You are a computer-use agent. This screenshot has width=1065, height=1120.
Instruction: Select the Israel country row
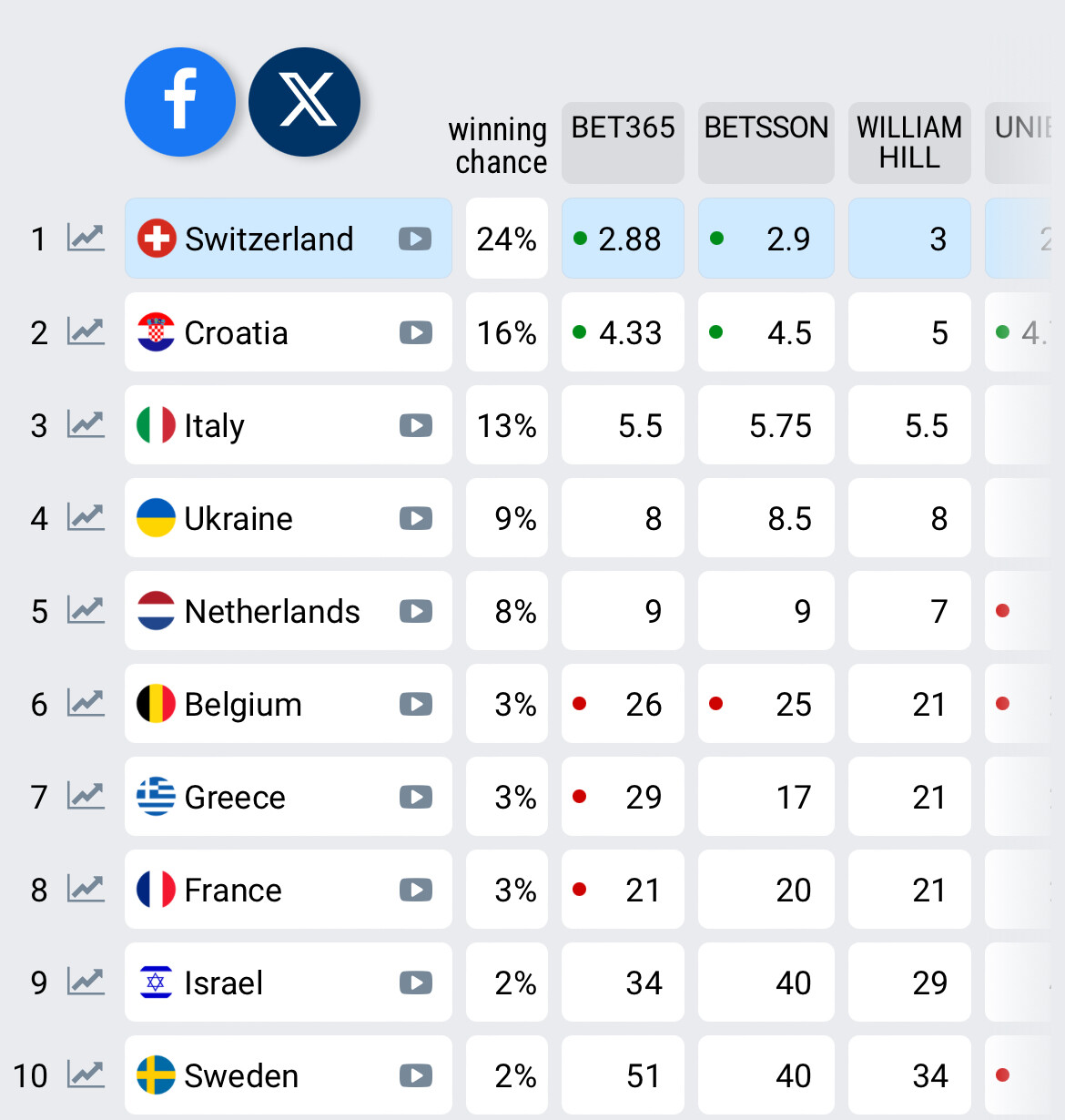pyautogui.click(x=224, y=983)
